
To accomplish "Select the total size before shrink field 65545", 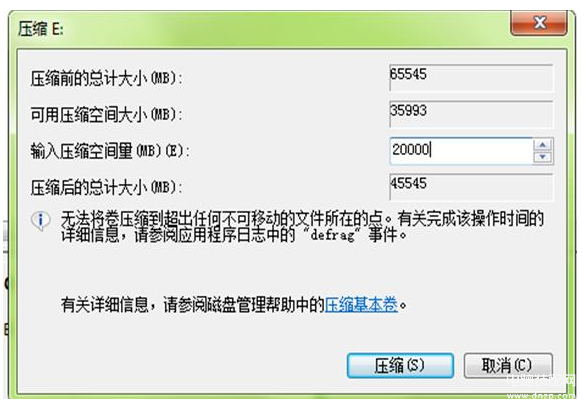I will click(471, 77).
